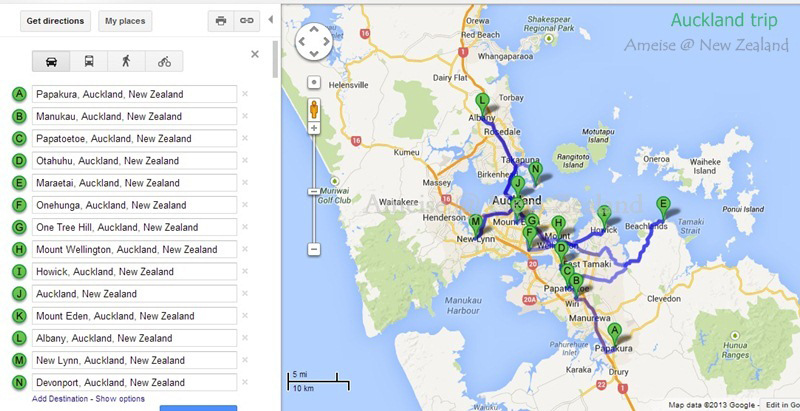Remove the Albany destination
This screenshot has height=411, width=800.
click(x=245, y=338)
